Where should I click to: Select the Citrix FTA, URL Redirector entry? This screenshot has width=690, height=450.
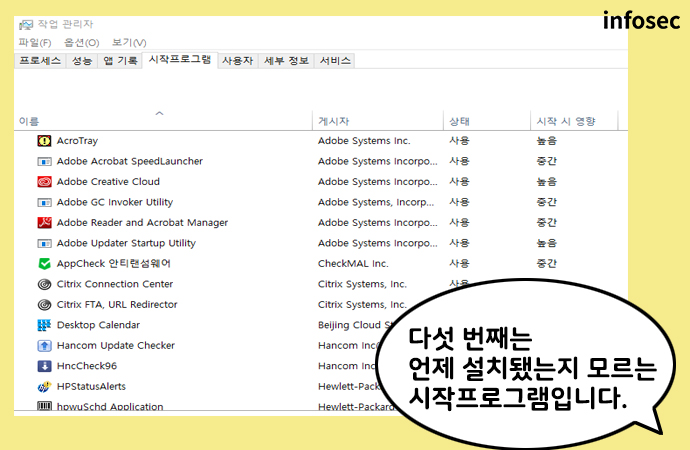coord(117,304)
